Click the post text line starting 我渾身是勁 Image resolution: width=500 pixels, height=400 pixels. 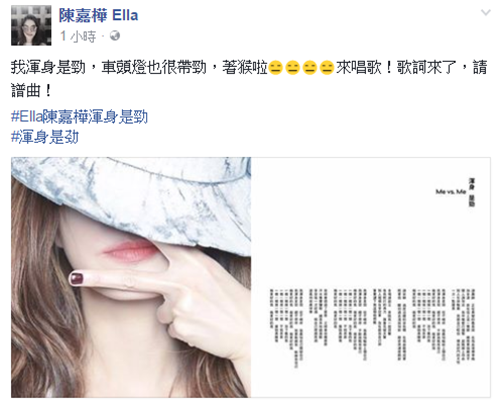pos(249,68)
